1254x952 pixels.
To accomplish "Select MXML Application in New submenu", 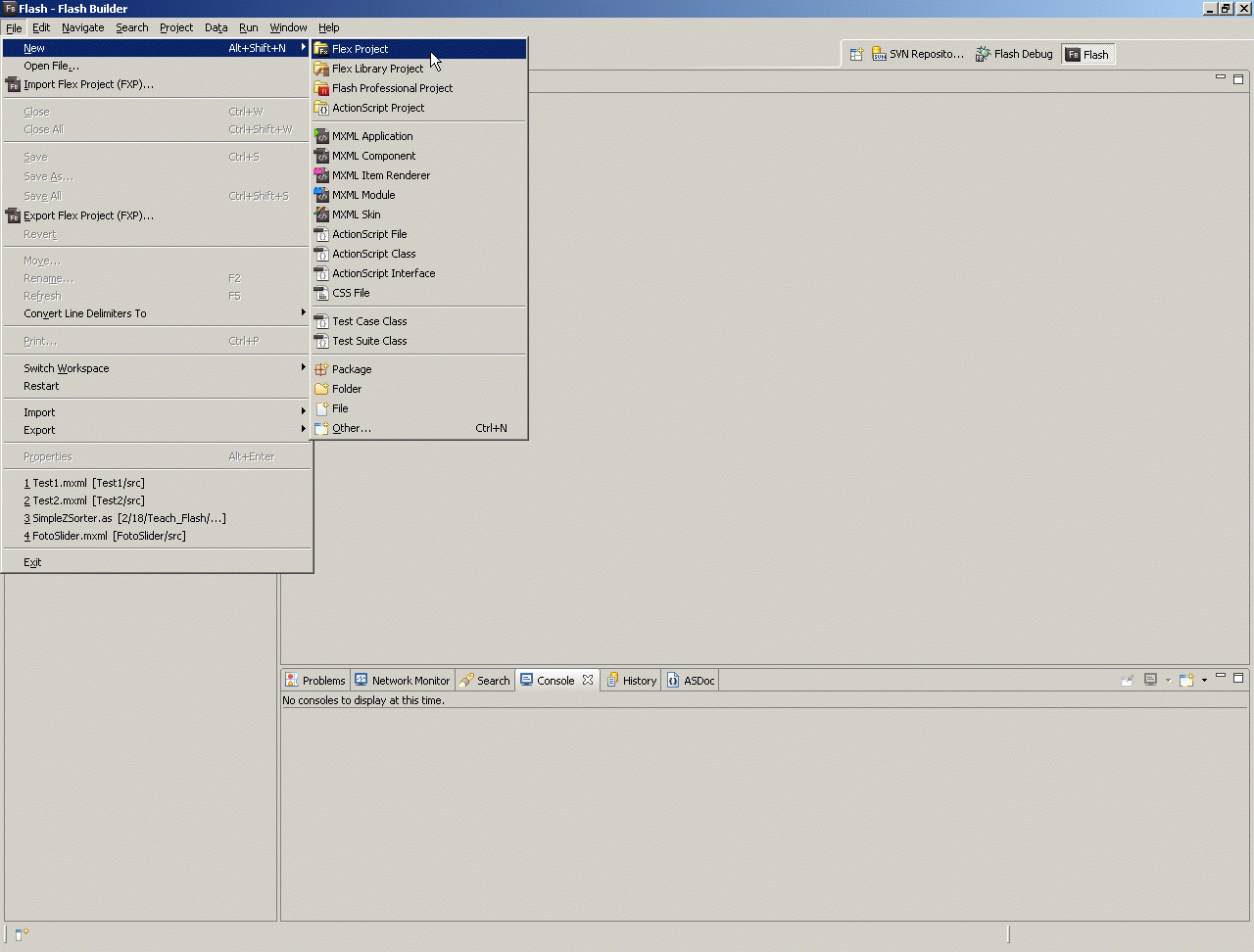I will coord(419,136).
